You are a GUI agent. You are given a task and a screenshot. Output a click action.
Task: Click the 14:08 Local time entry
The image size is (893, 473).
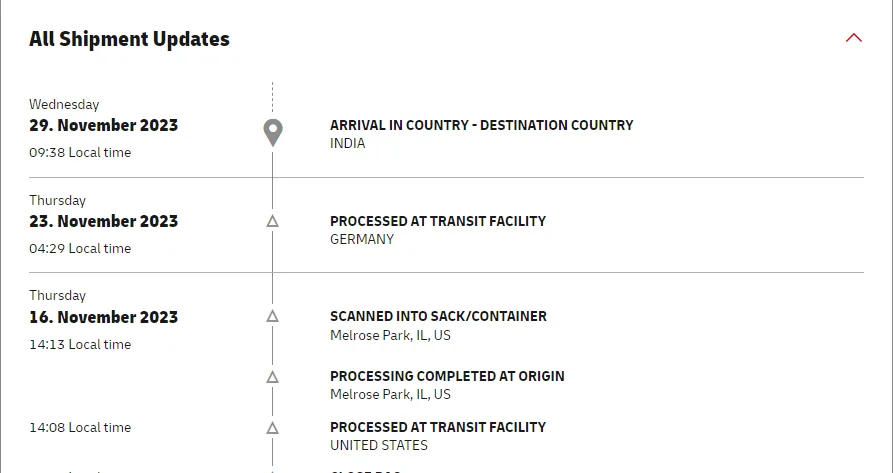coord(79,428)
